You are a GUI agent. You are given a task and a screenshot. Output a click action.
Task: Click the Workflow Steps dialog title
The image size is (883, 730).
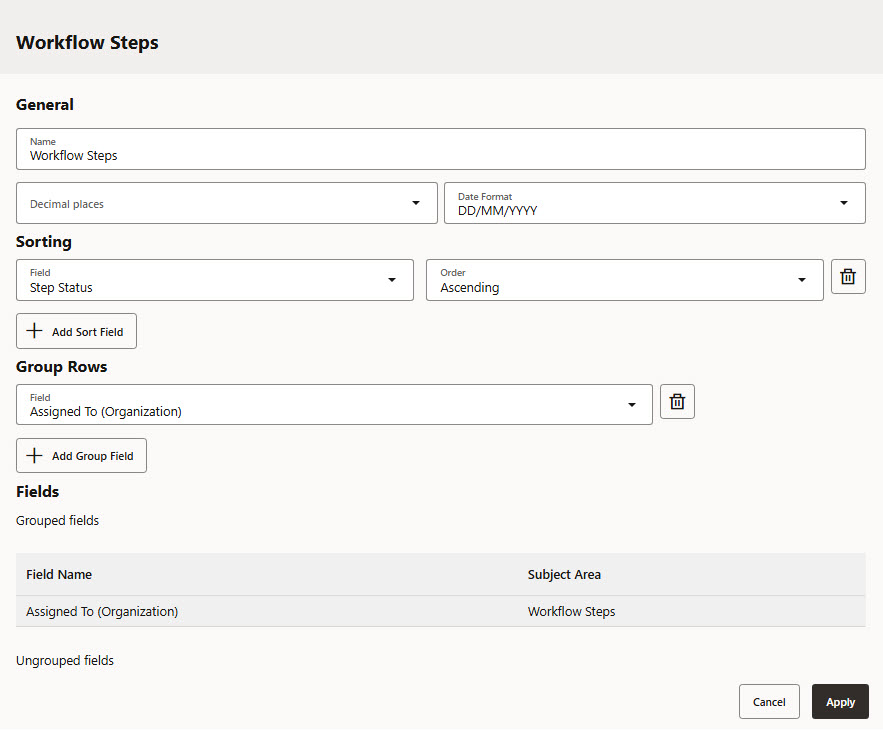(x=87, y=43)
